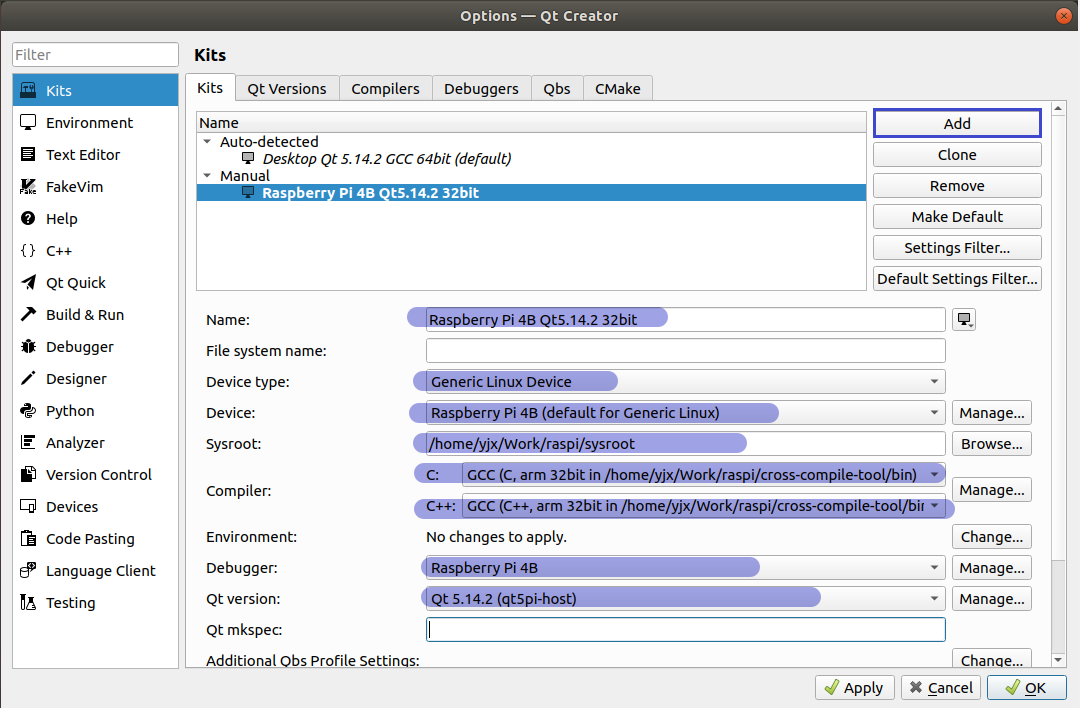Select the Kits category icon in sidebar
This screenshot has width=1080, height=708.
(28, 90)
